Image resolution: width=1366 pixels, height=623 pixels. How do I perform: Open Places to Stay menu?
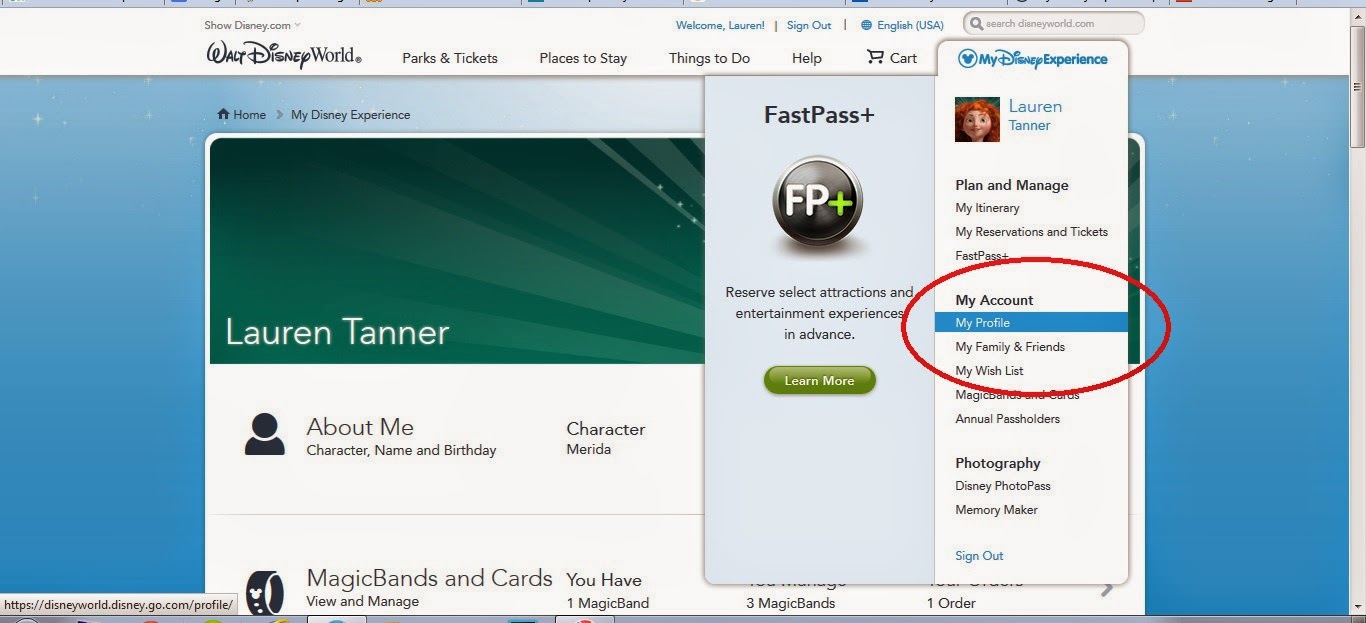583,58
